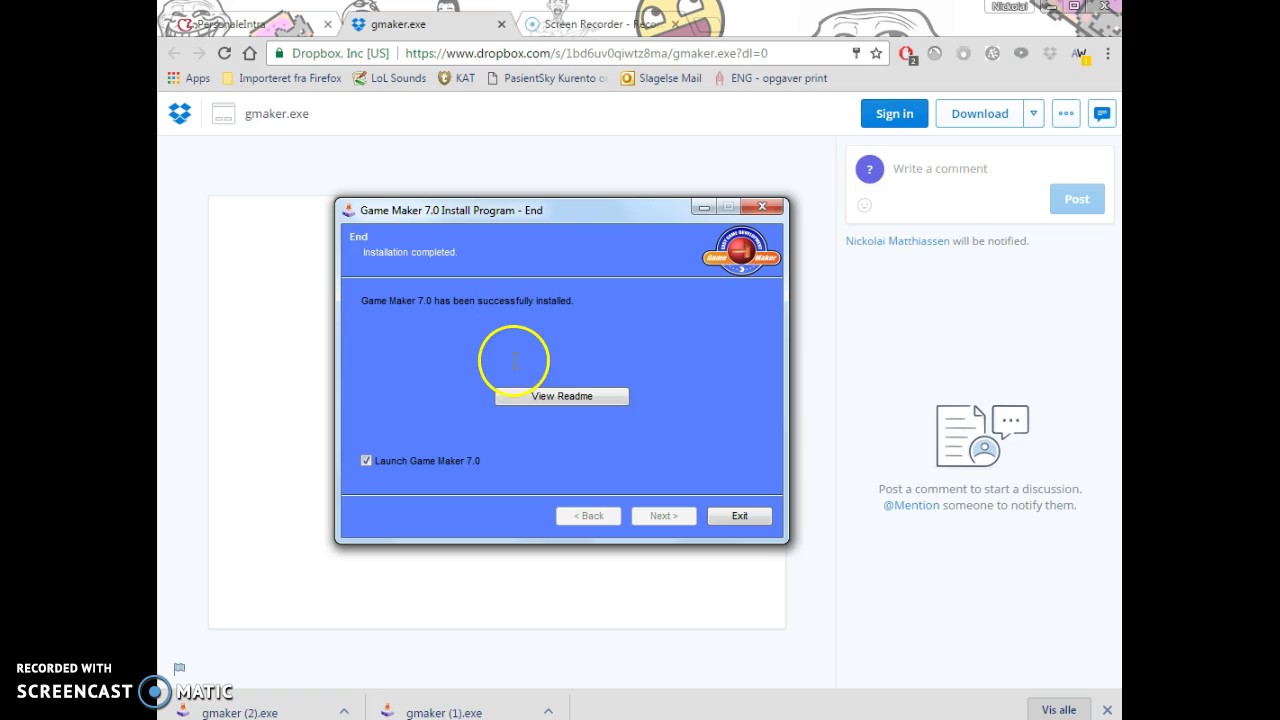
Task: Click the AW extension icon
Action: point(1080,54)
